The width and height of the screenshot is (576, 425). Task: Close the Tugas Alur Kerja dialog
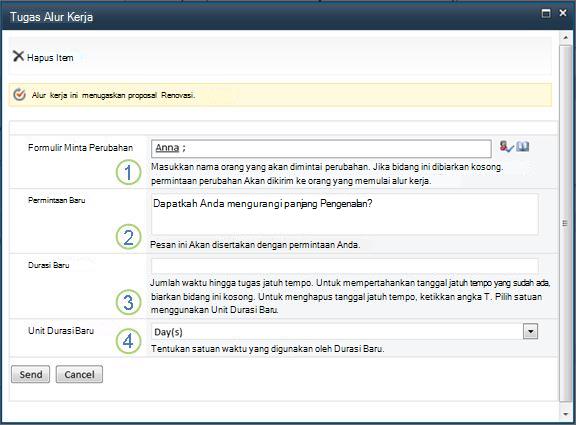(x=563, y=13)
